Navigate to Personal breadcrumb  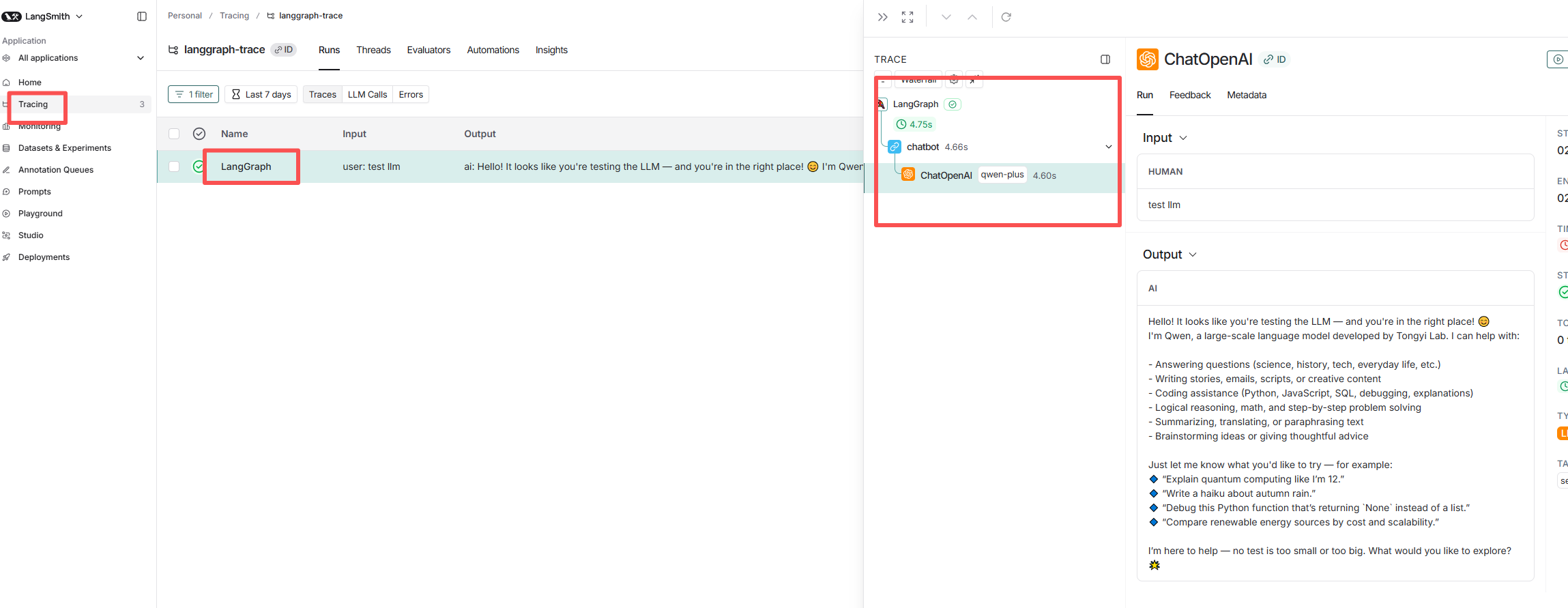(x=185, y=16)
